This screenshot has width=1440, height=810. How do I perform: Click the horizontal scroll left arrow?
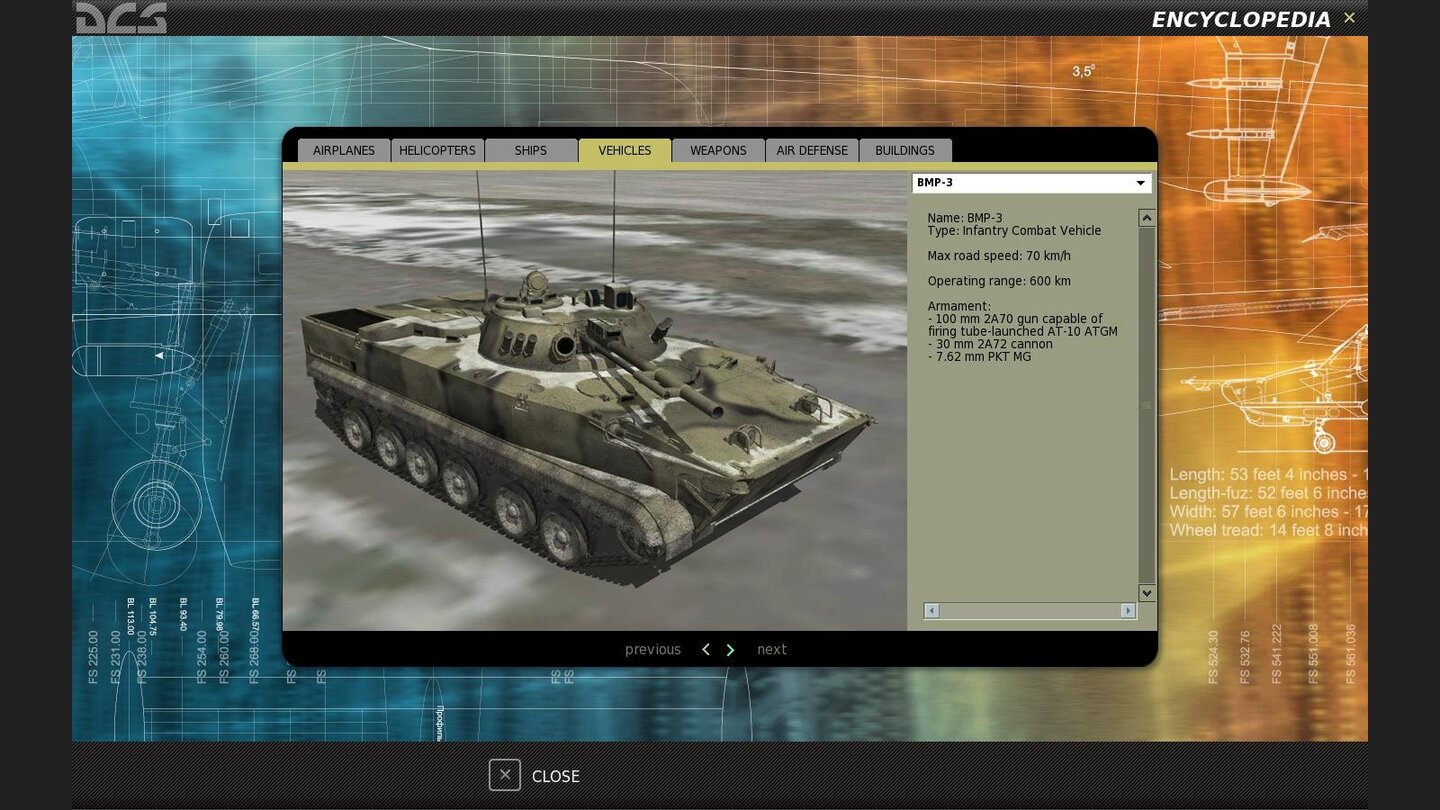point(932,611)
